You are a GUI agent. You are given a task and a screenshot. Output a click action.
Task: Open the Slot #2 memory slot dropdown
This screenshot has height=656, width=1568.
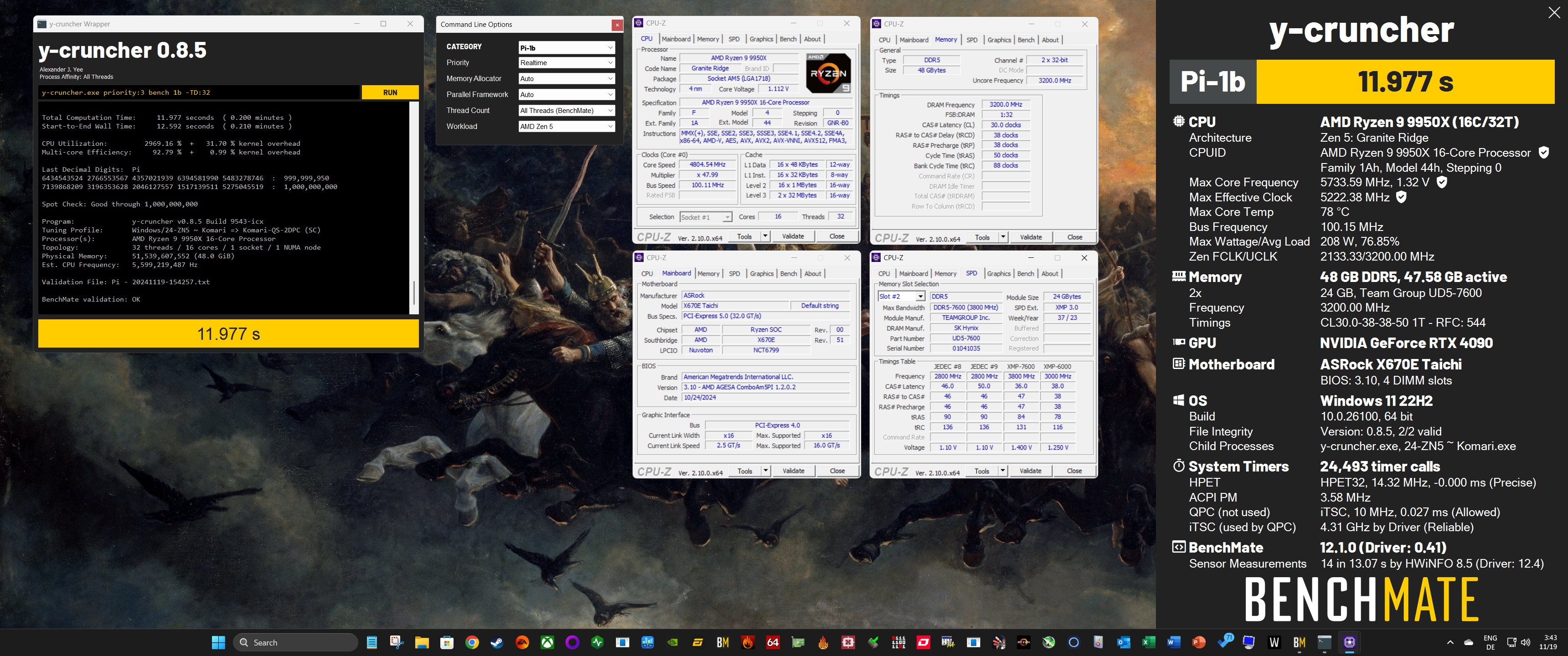tap(902, 297)
